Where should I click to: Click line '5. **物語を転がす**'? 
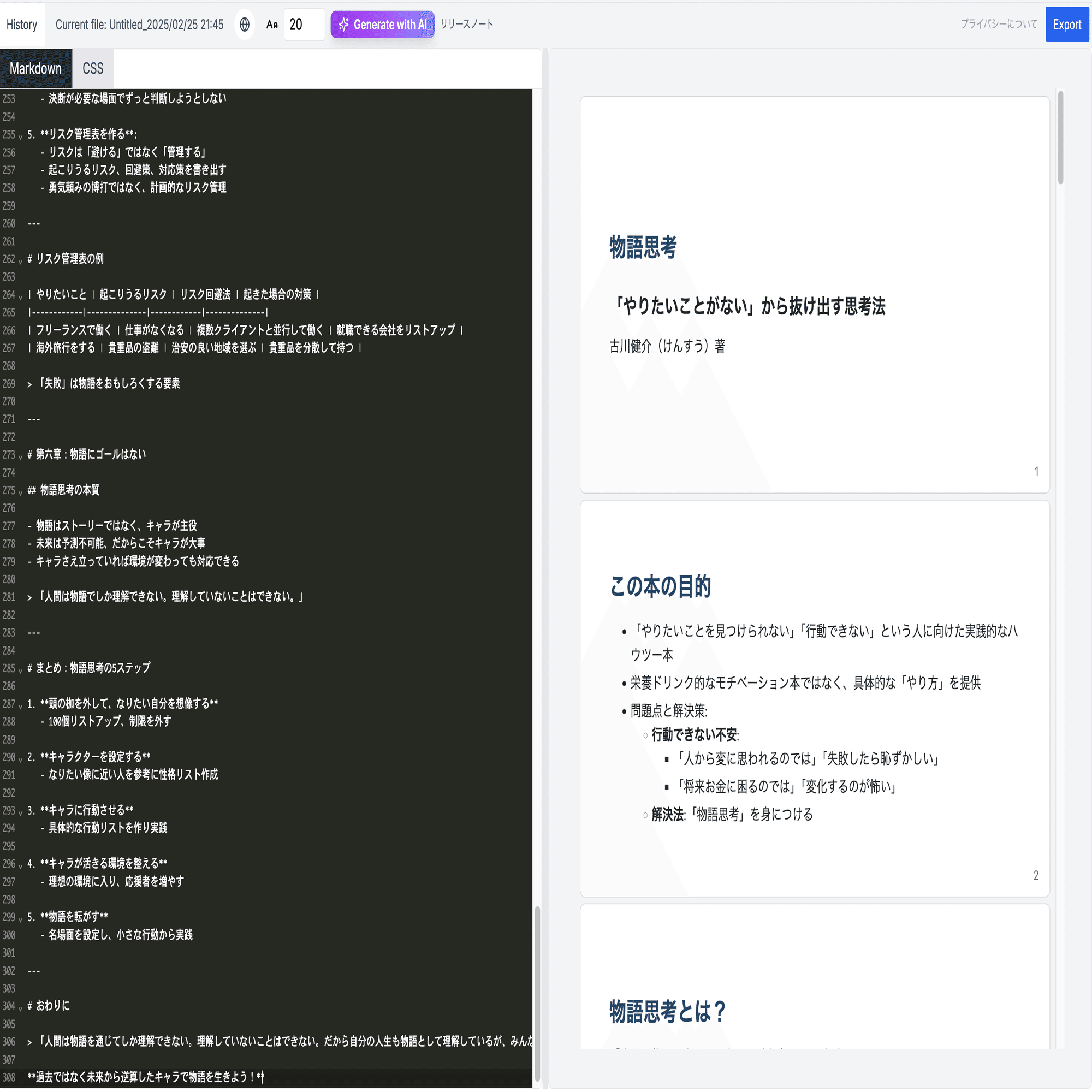click(x=68, y=917)
